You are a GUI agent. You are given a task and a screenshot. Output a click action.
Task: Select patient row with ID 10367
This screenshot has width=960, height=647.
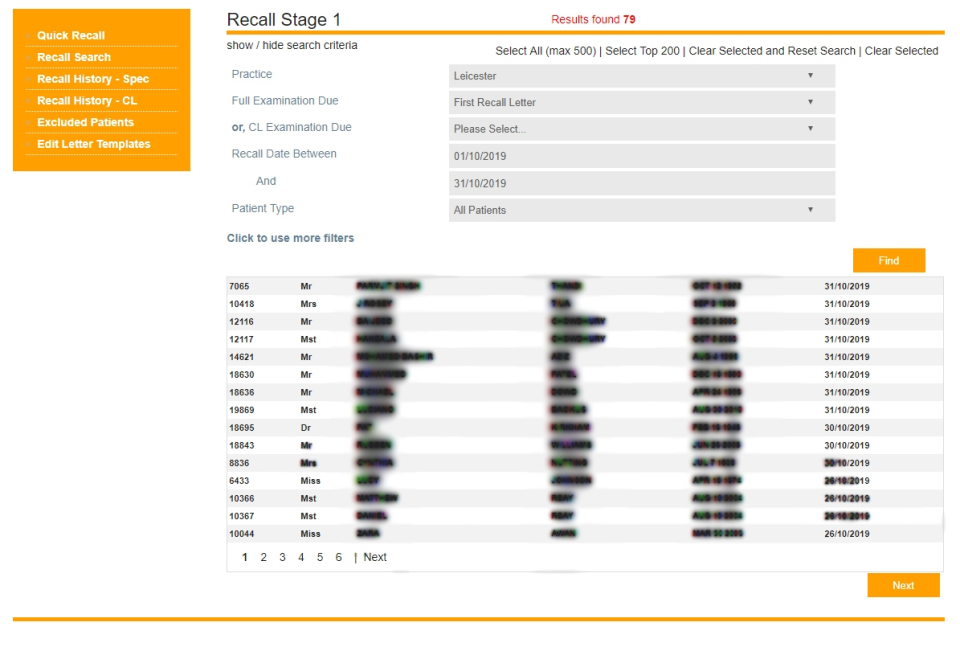click(585, 517)
